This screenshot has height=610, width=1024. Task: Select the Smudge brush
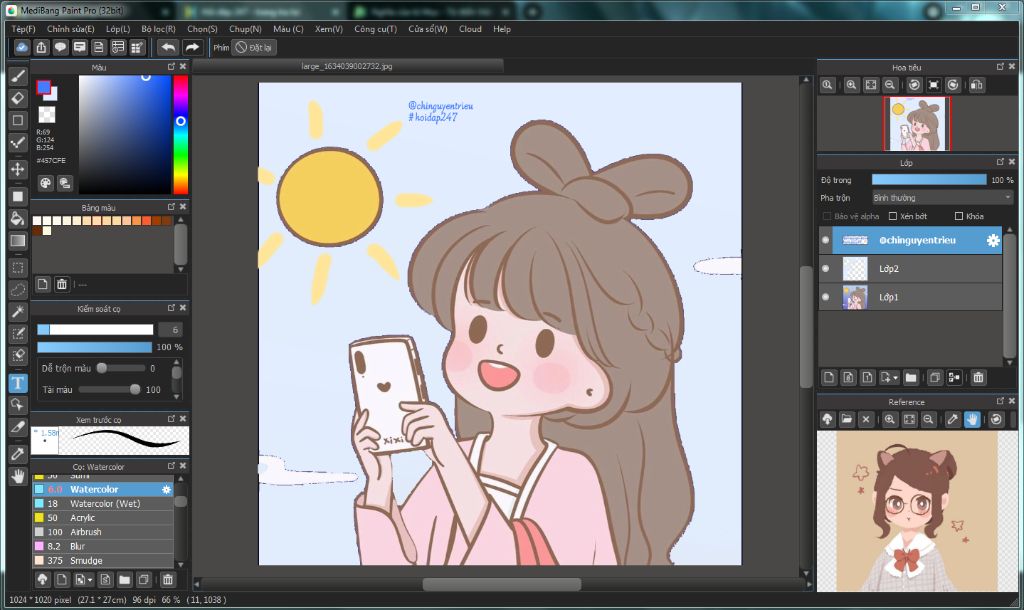[103, 560]
